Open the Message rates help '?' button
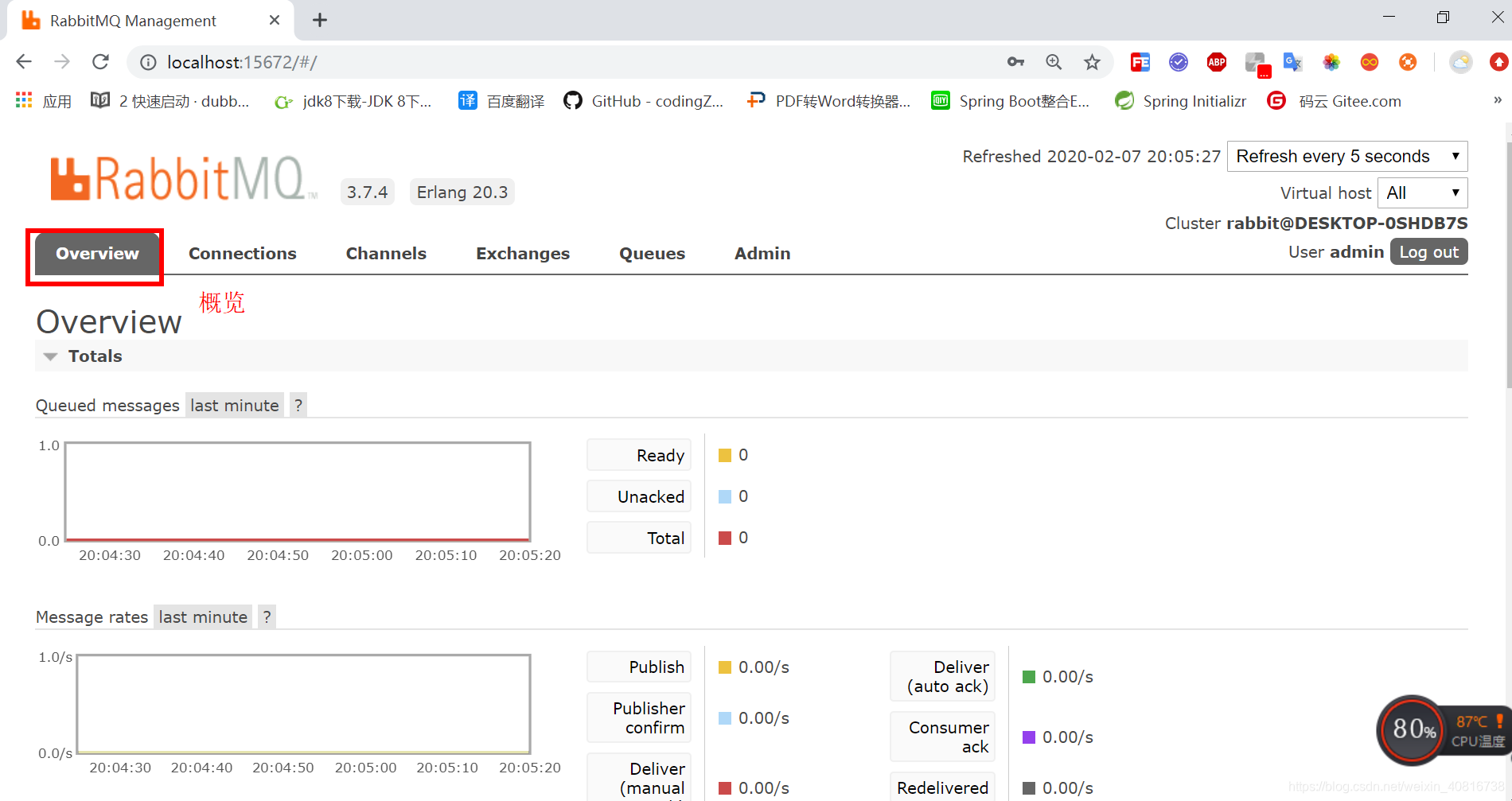 267,617
